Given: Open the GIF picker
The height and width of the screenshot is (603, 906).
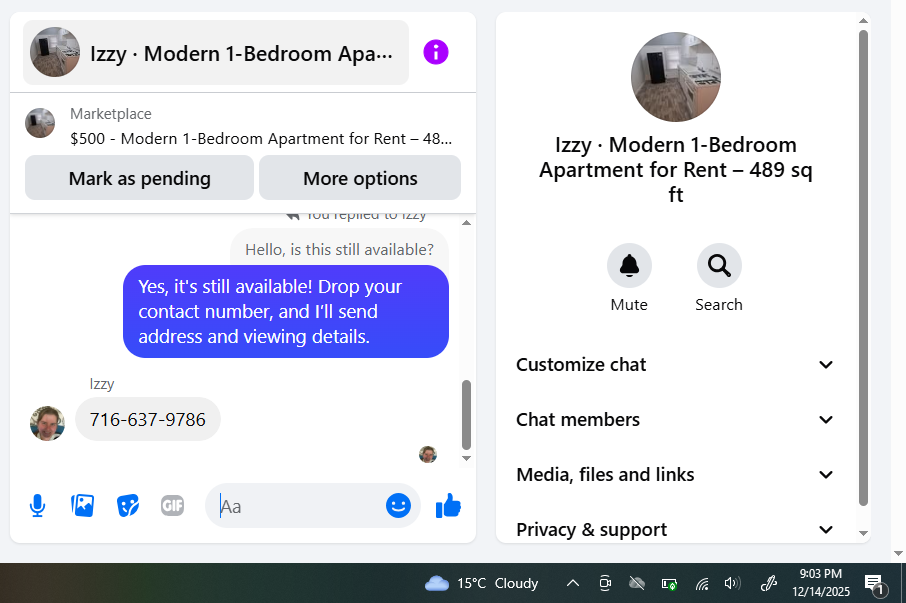Looking at the screenshot, I should pos(172,506).
